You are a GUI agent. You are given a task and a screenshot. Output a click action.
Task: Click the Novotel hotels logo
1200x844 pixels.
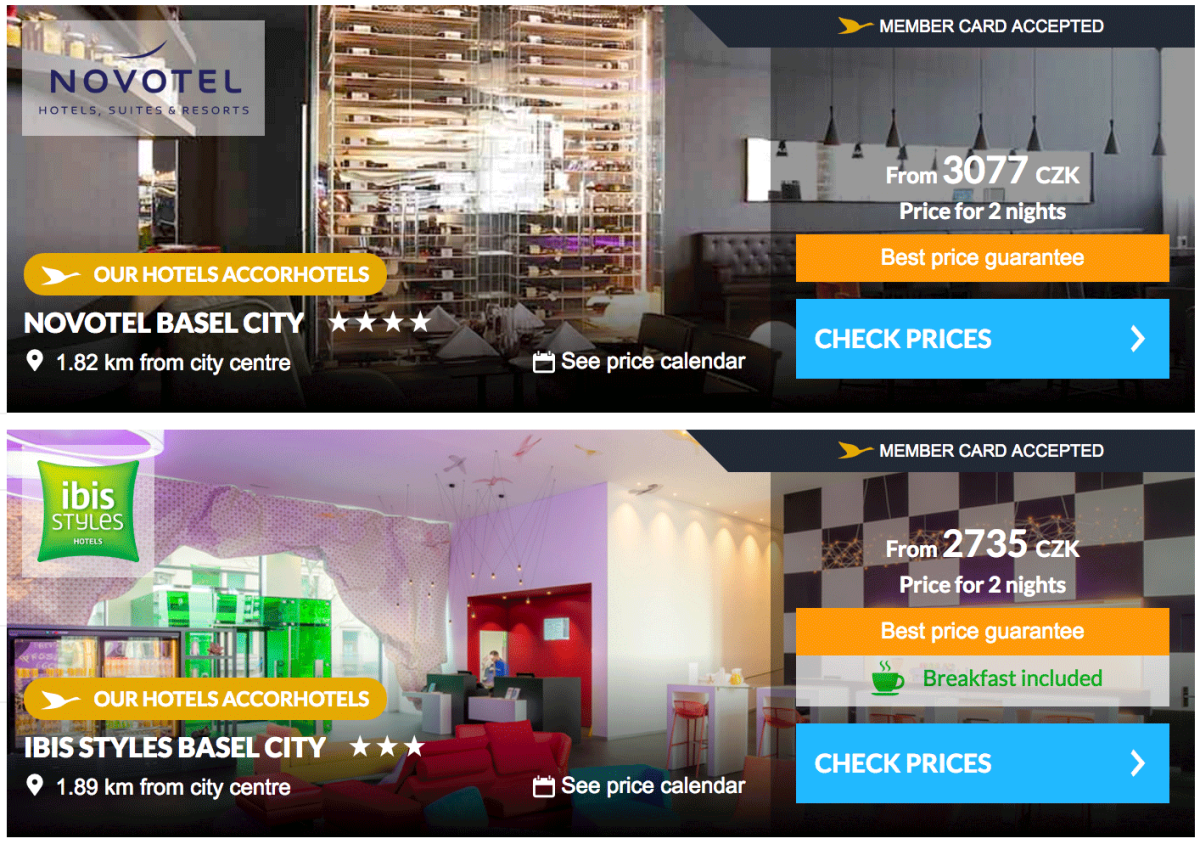[x=143, y=78]
